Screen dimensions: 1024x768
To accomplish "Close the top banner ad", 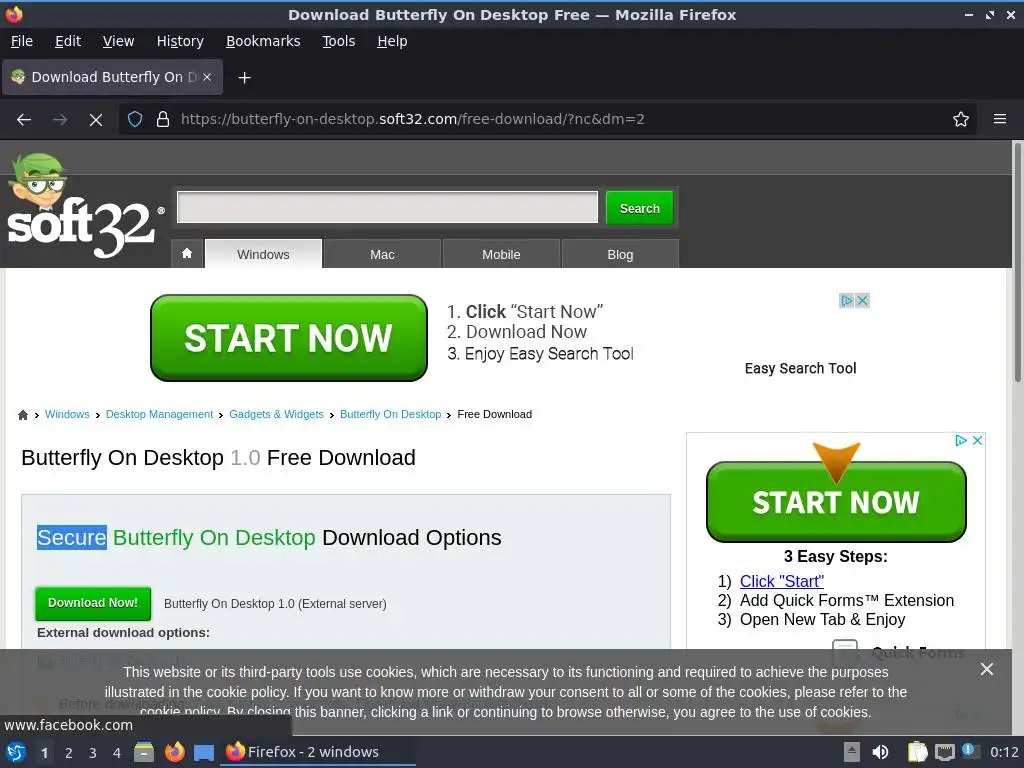I will [863, 300].
